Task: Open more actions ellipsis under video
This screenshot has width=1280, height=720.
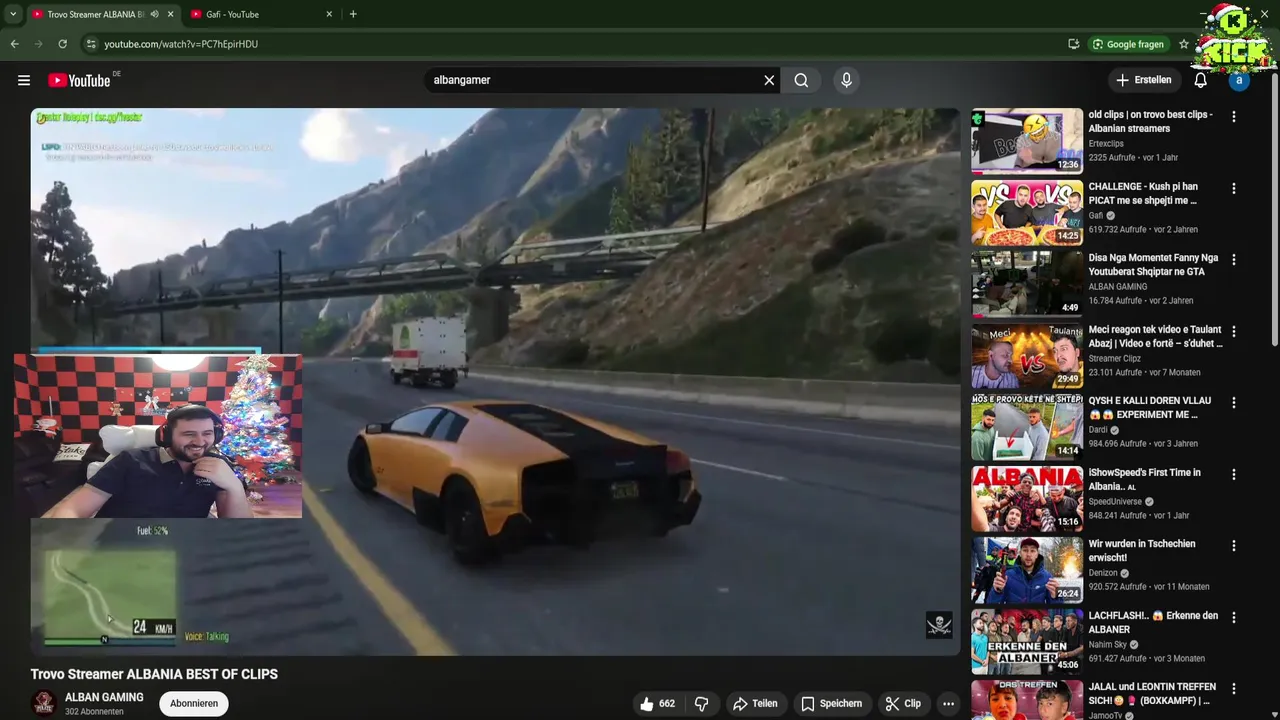Action: [948, 704]
